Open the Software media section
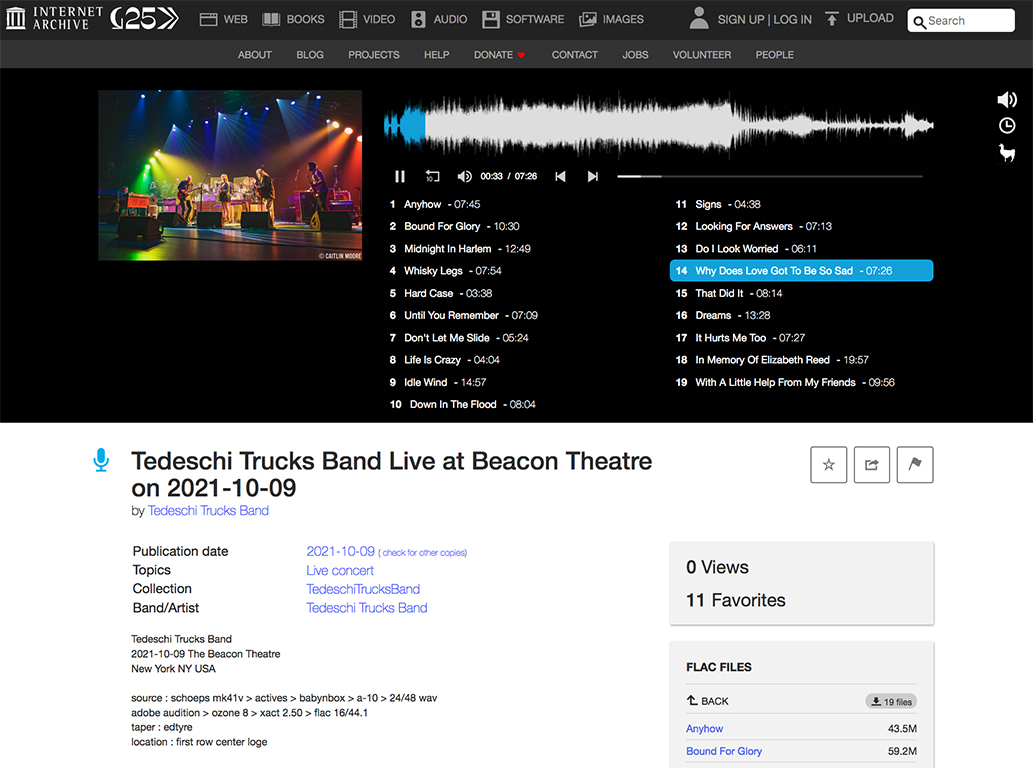The width and height of the screenshot is (1033, 768). (x=523, y=19)
